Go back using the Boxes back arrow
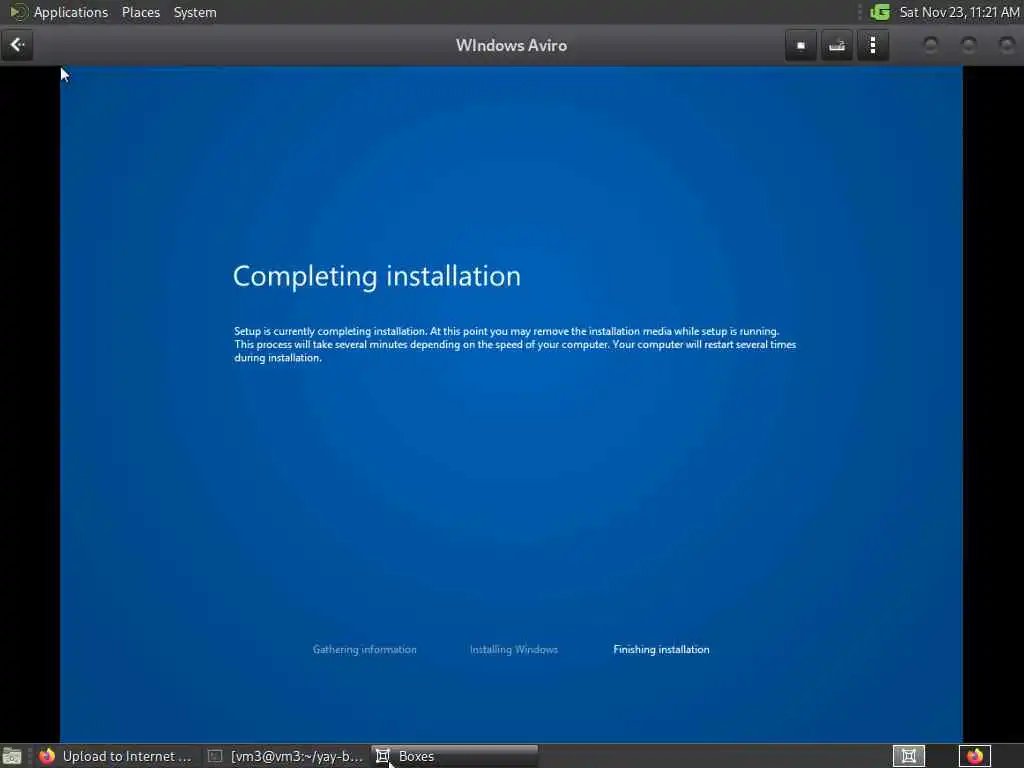Image resolution: width=1024 pixels, height=768 pixels. [x=17, y=45]
